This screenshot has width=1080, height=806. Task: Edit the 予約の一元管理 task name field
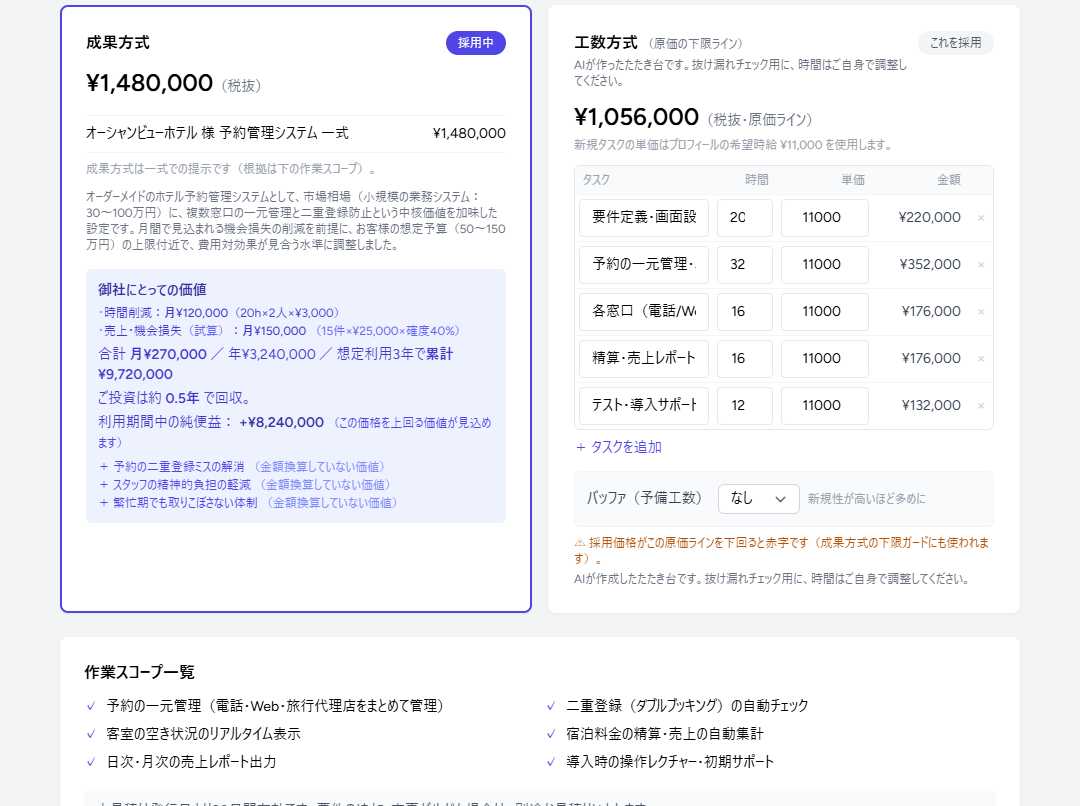[x=644, y=265]
